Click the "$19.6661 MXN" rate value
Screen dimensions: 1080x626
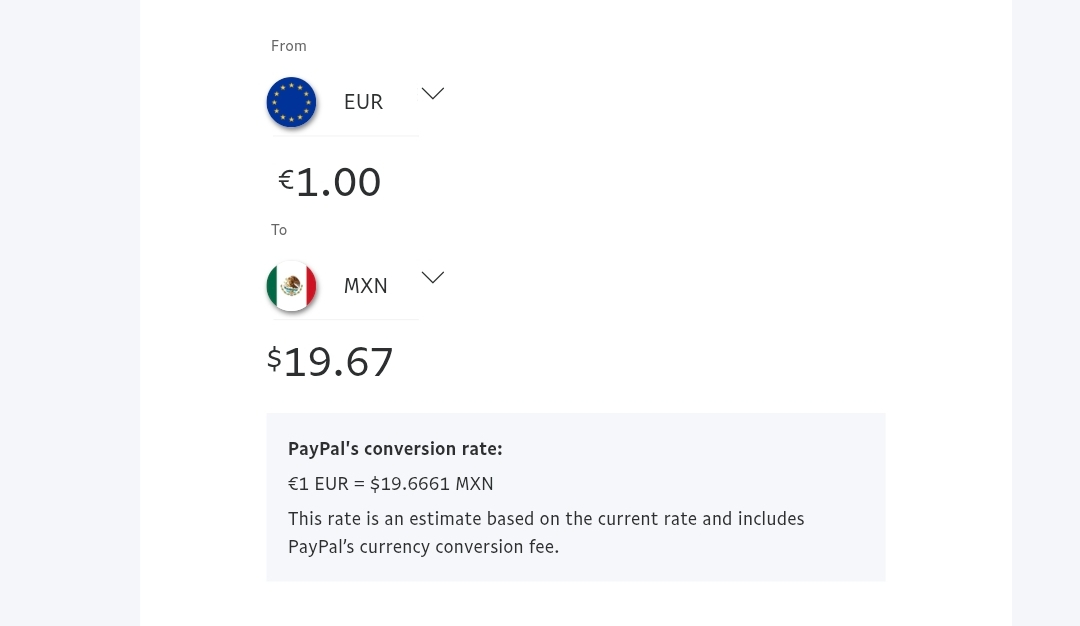coord(432,484)
